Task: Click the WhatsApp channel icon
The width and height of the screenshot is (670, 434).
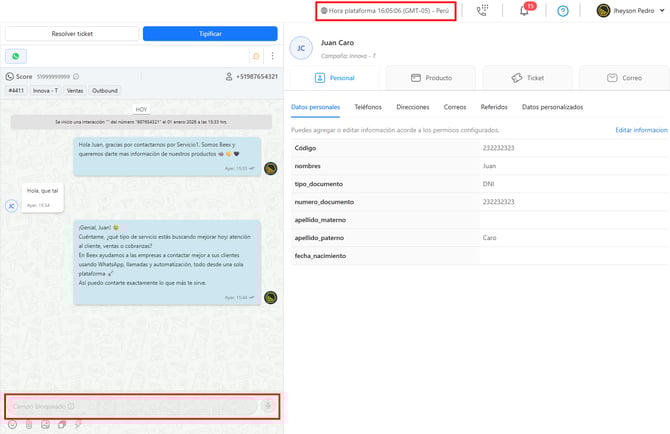Action: 16,56
